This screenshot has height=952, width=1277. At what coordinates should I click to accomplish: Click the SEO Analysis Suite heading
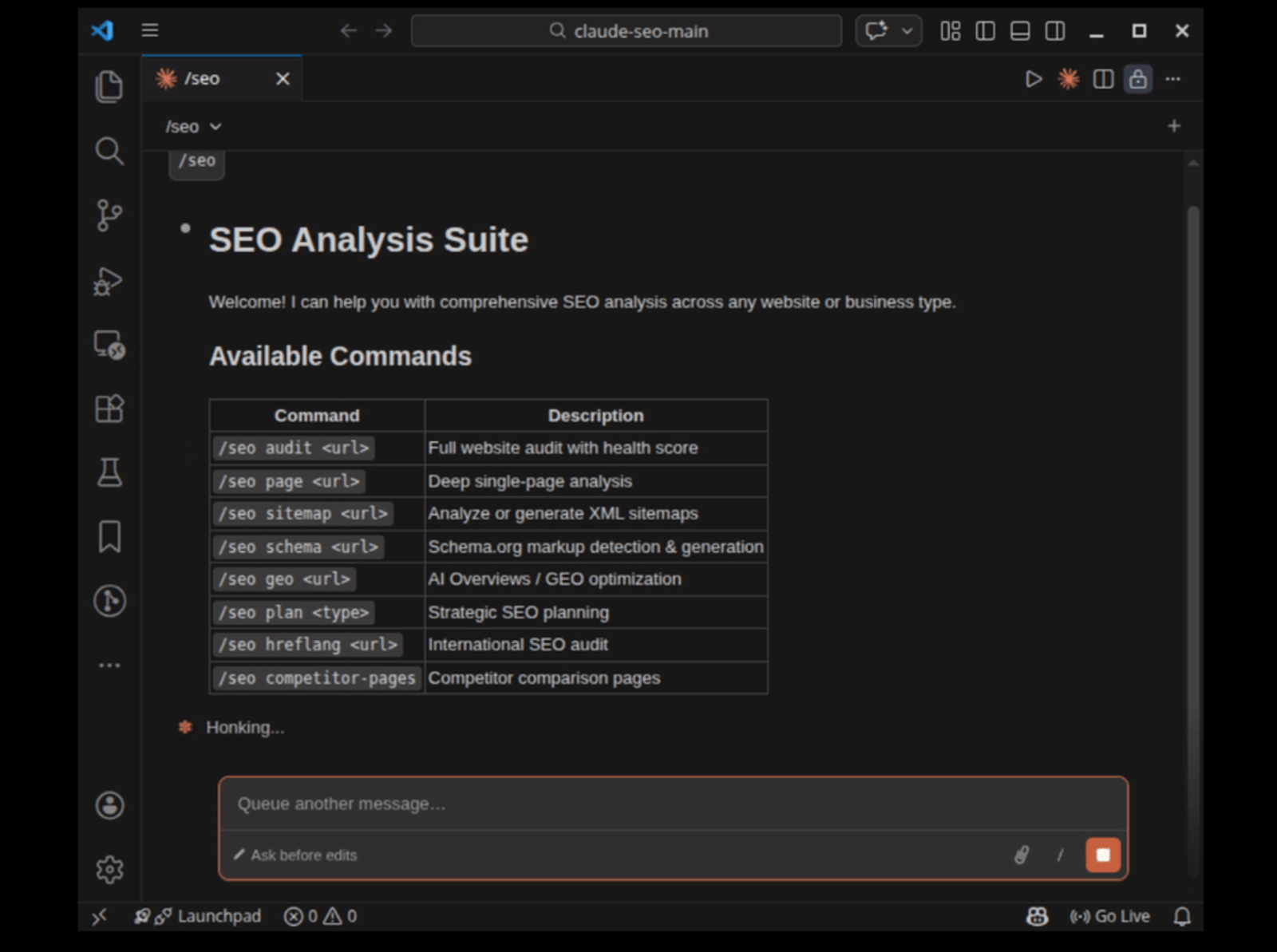pos(369,239)
